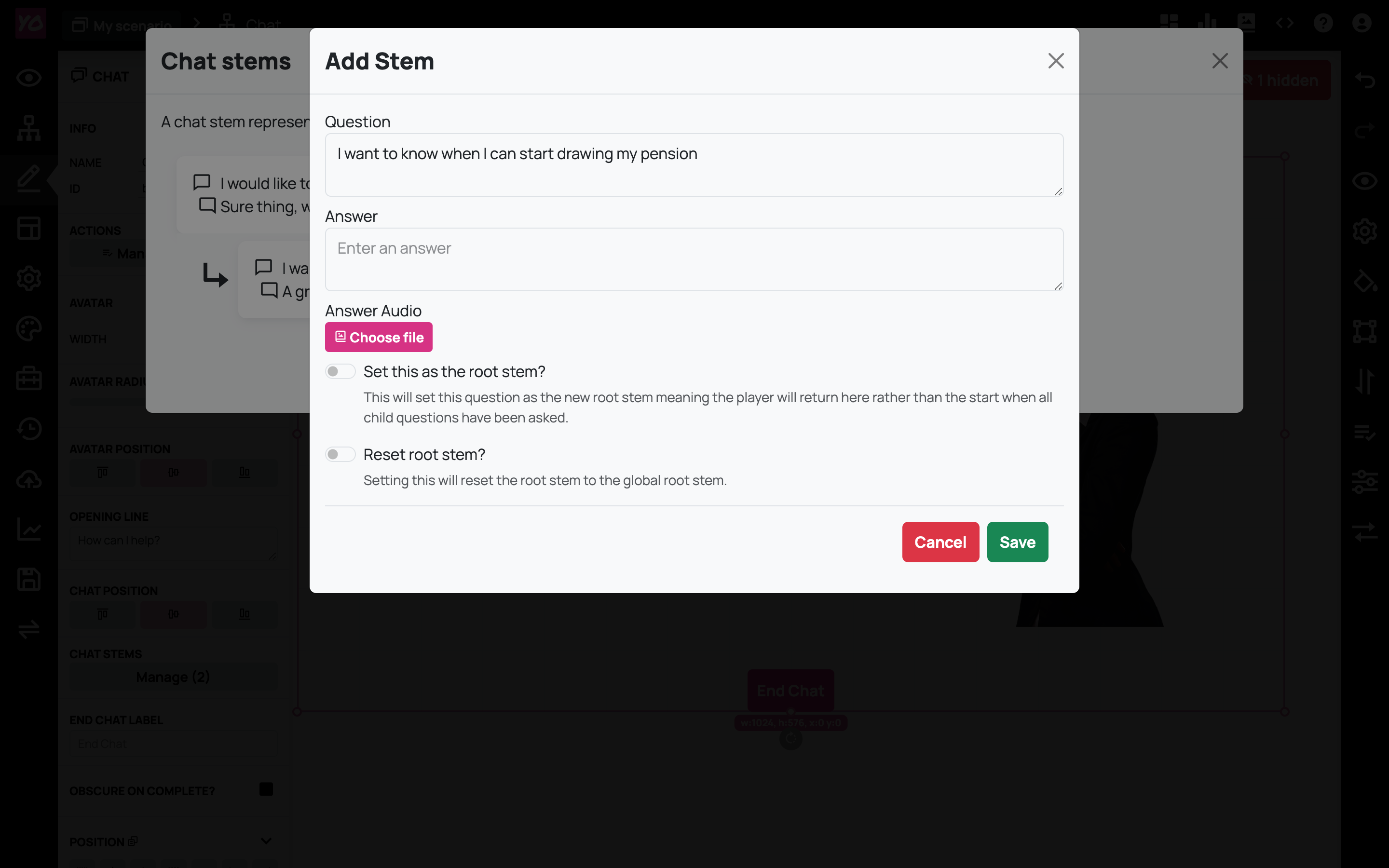The width and height of the screenshot is (1389, 868).
Task: Enable the 'Reset root stem?' switch
Action: tap(340, 455)
